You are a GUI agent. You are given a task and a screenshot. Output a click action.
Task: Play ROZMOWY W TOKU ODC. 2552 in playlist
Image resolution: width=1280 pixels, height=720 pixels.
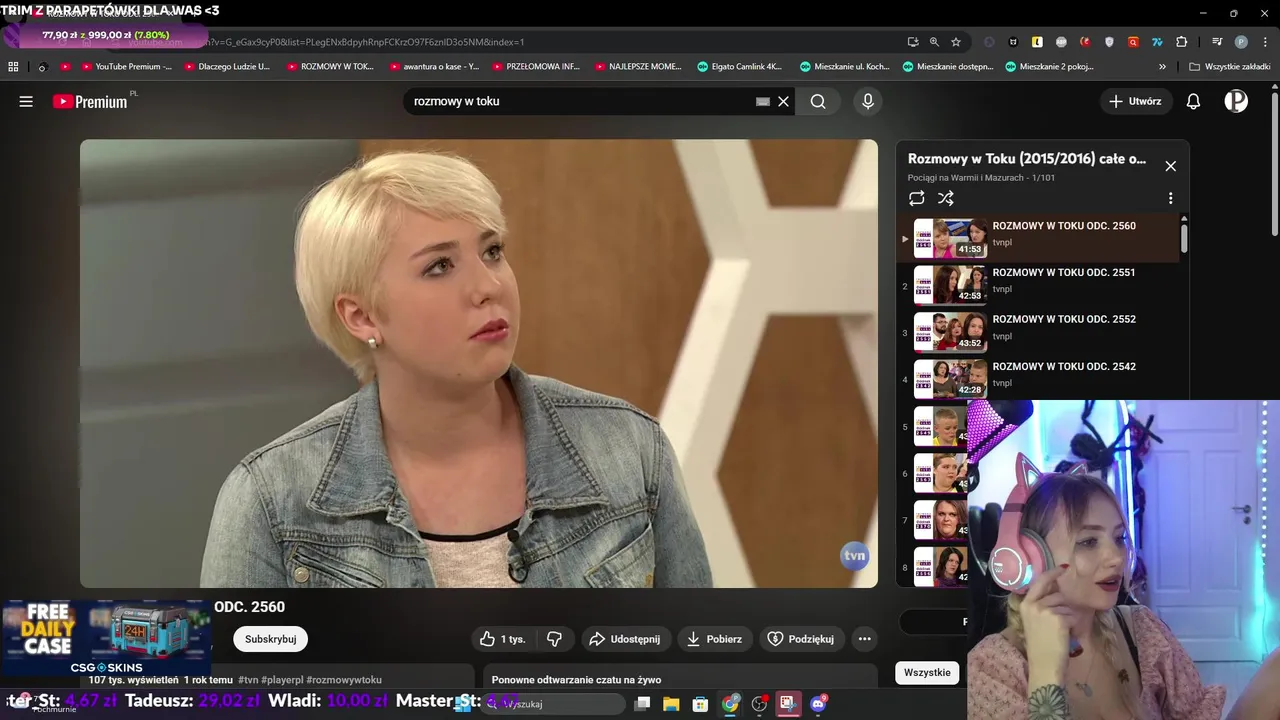[x=1038, y=332]
